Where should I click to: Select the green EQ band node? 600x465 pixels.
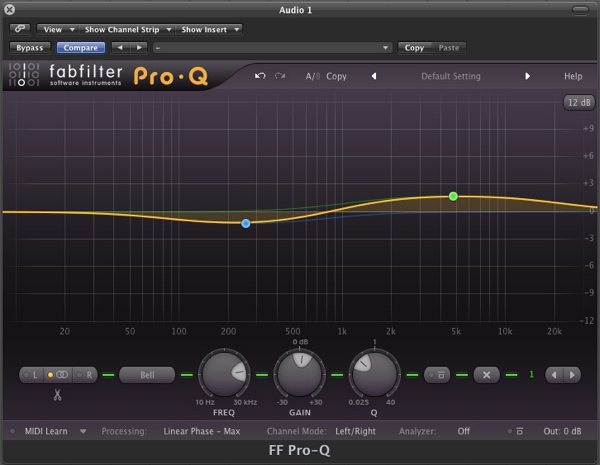coord(453,196)
